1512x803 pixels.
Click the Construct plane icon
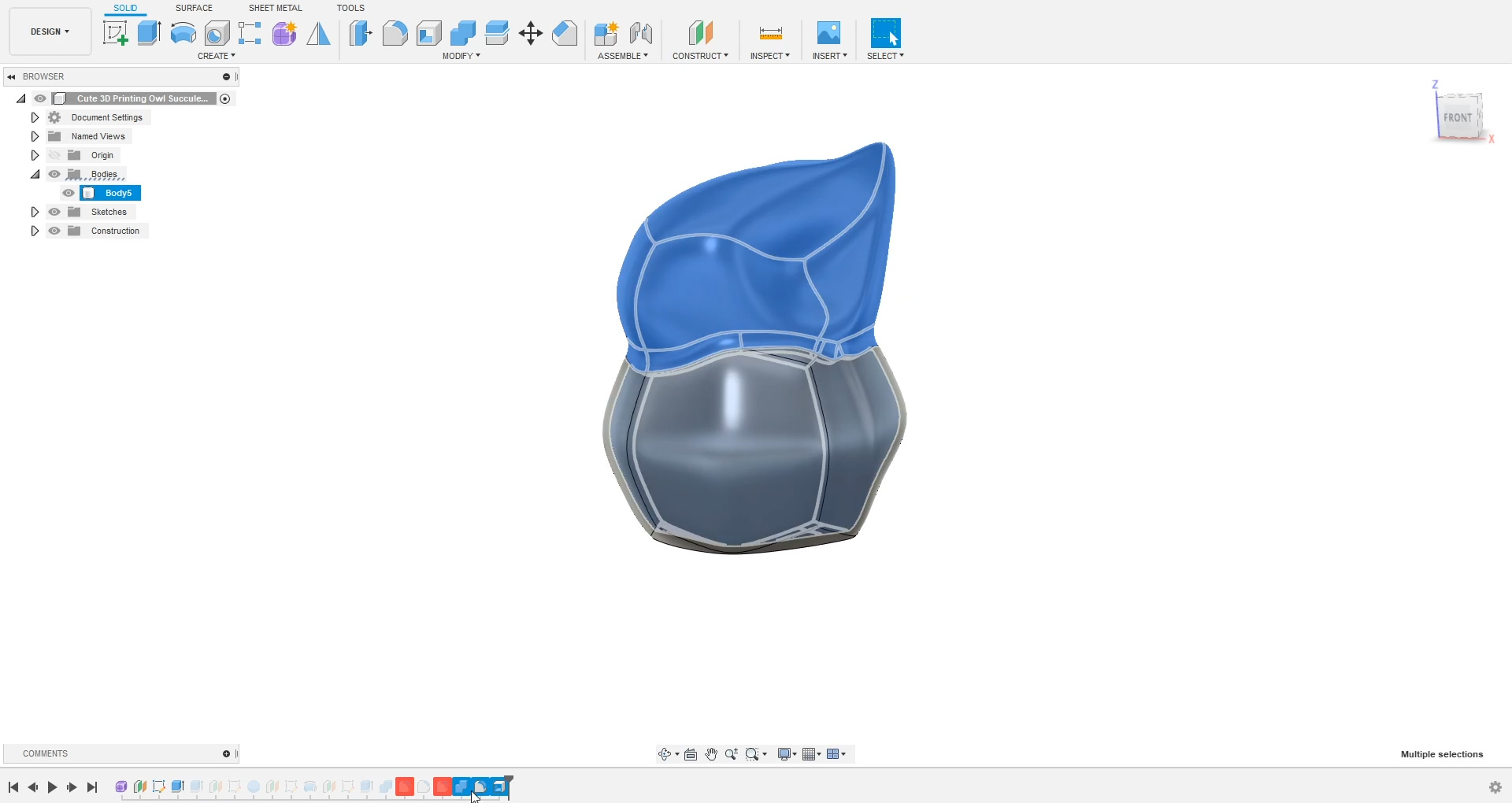[700, 33]
